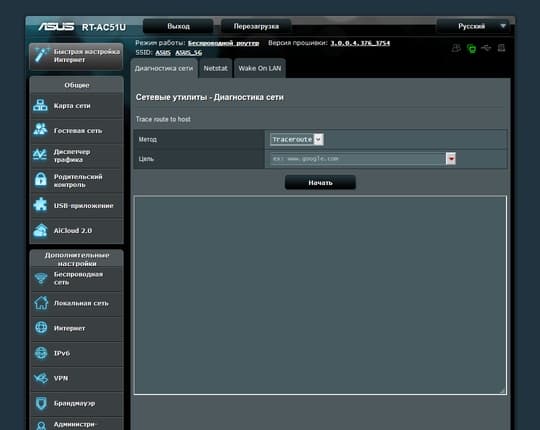The height and width of the screenshot is (430, 540).
Task: Open Гостевая сеть menu item
Action: click(x=77, y=130)
